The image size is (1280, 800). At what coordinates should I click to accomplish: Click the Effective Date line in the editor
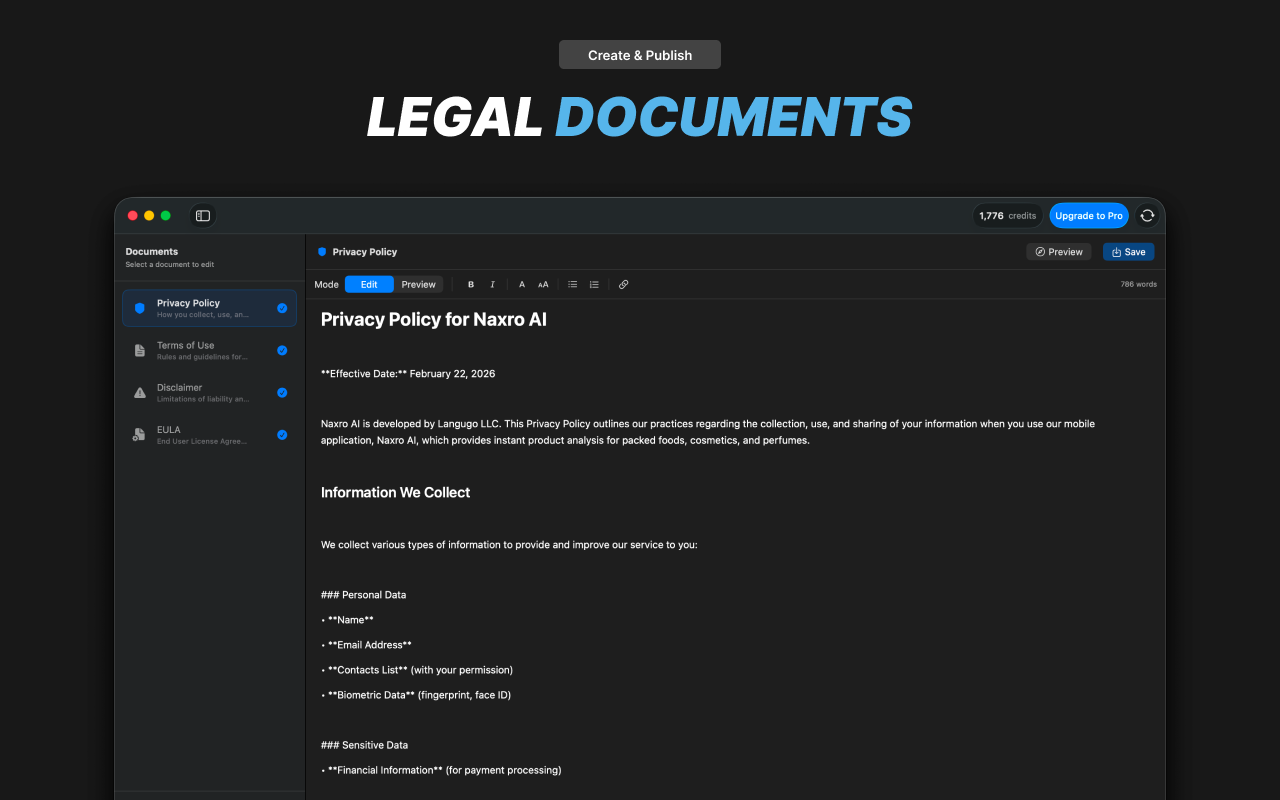click(x=408, y=374)
